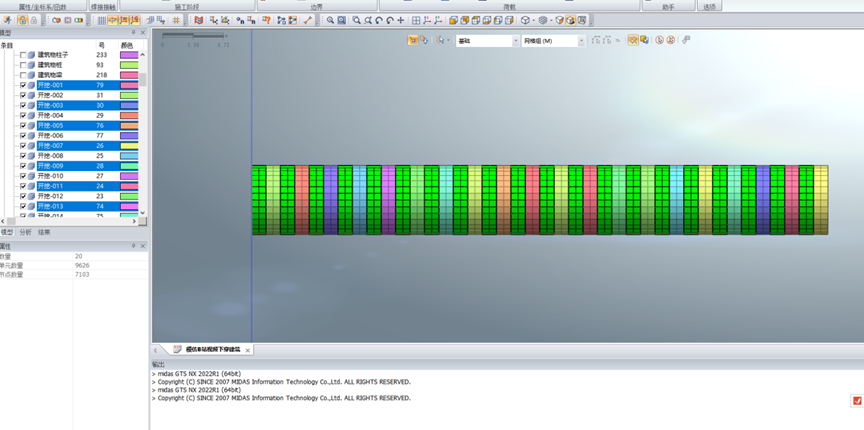The width and height of the screenshot is (864, 430).
Task: Click the gray unlocked padlock icon
Action: click(34, 20)
